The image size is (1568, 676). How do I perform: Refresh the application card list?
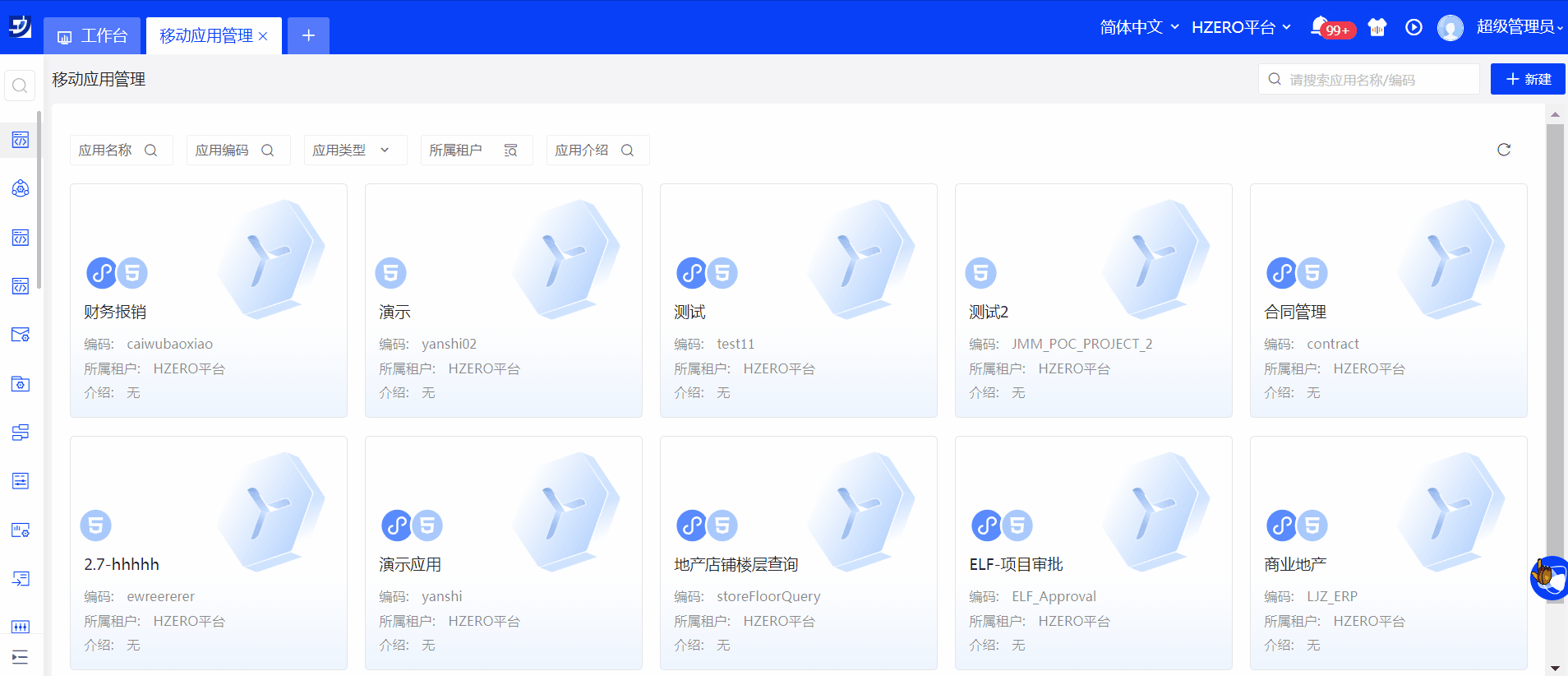tap(1504, 150)
